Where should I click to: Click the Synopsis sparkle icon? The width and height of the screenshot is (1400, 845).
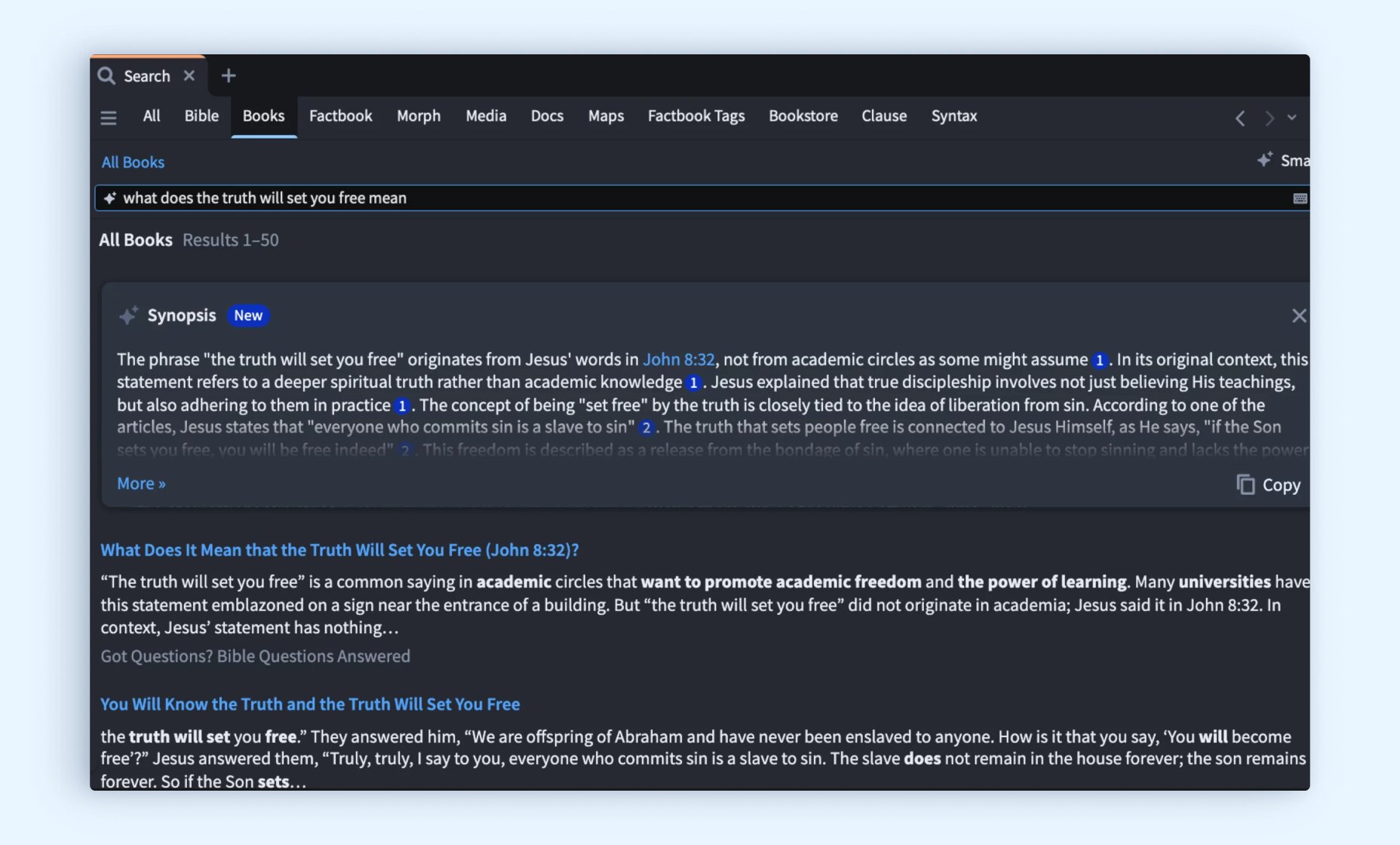(x=129, y=315)
